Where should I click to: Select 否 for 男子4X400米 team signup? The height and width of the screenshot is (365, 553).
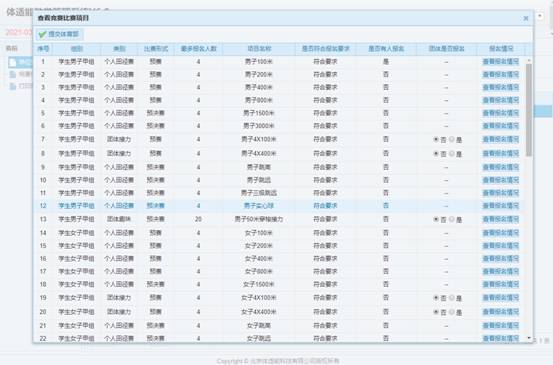tap(436, 154)
